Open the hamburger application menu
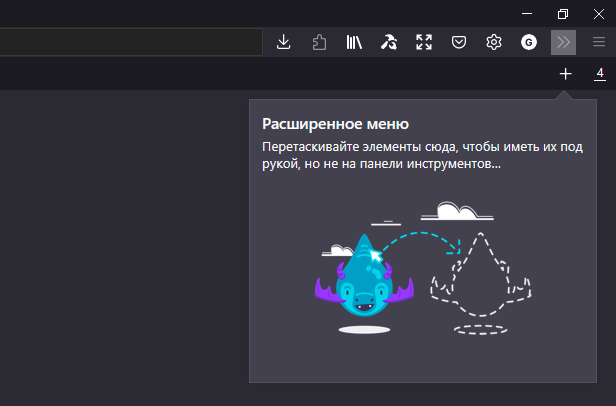 [x=598, y=42]
